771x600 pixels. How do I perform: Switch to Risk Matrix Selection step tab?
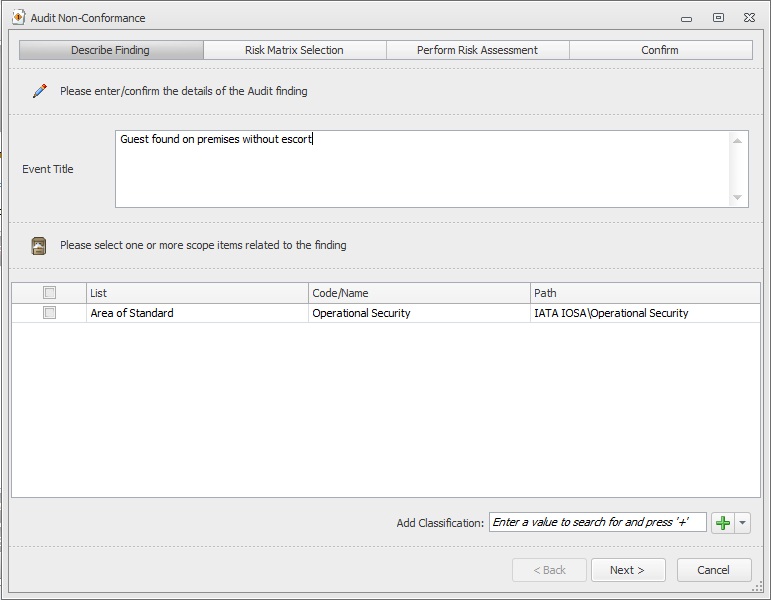click(294, 50)
